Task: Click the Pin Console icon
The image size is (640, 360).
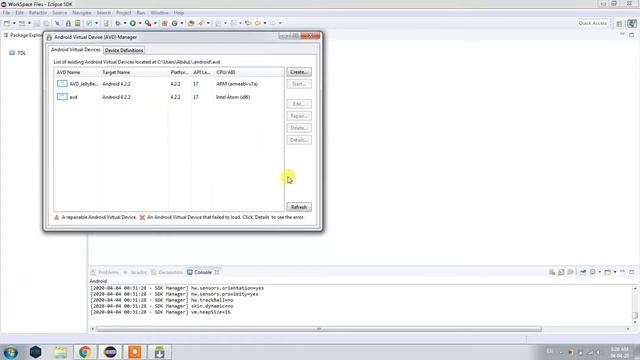Action: [x=583, y=272]
